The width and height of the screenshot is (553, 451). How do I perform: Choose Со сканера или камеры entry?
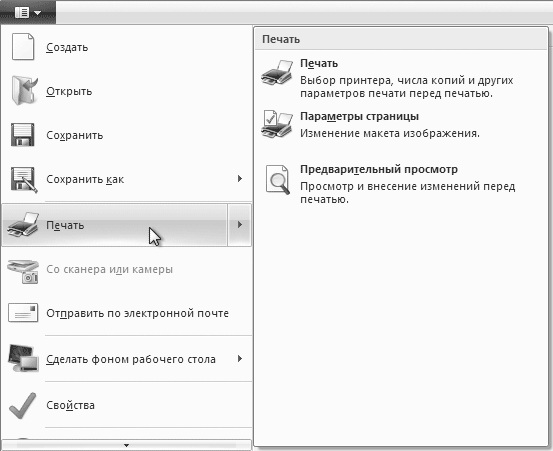(126, 269)
